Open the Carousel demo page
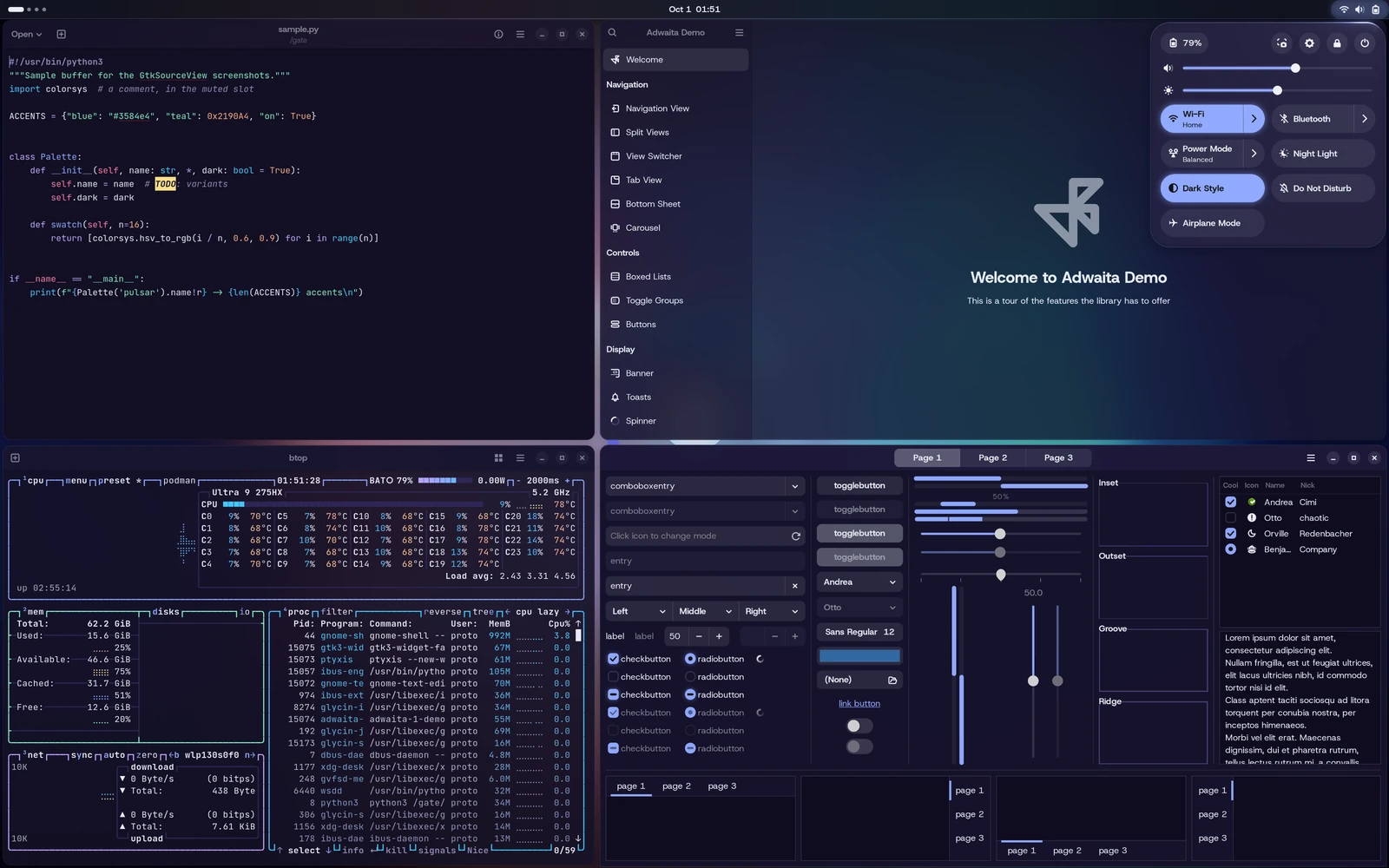The width and height of the screenshot is (1389, 868). (x=675, y=227)
